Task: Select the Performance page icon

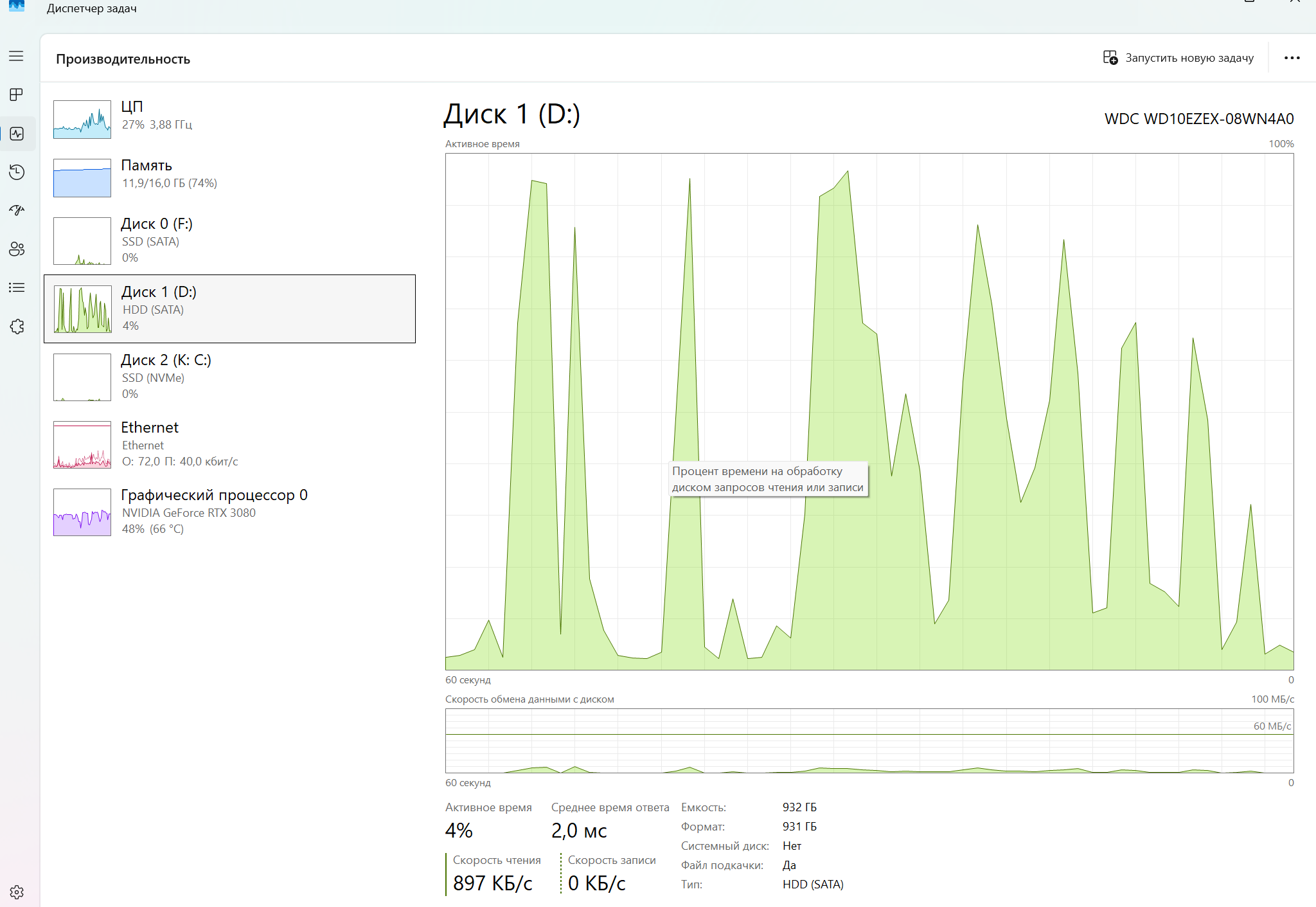Action: [x=17, y=134]
